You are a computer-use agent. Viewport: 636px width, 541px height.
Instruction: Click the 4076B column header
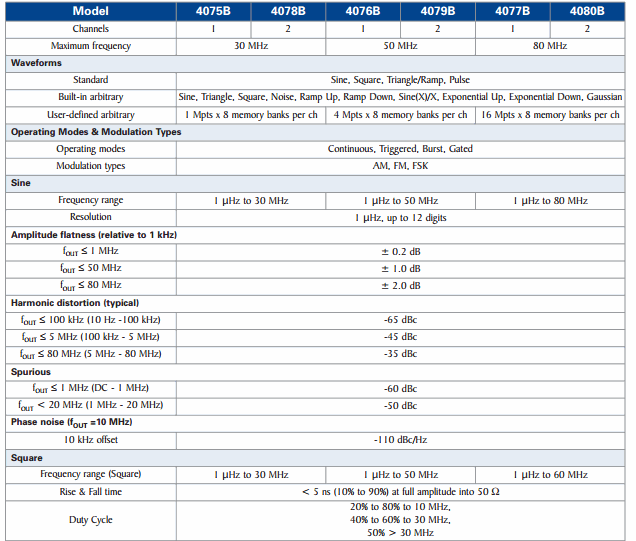(363, 12)
